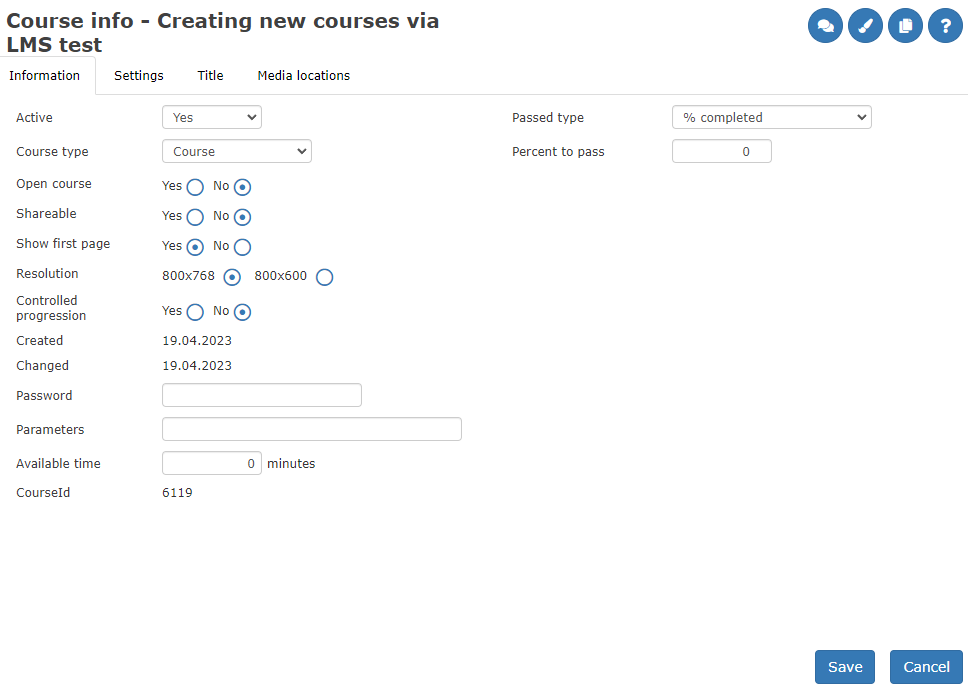The width and height of the screenshot is (978, 700).
Task: Set Show first page to No
Action: point(241,247)
